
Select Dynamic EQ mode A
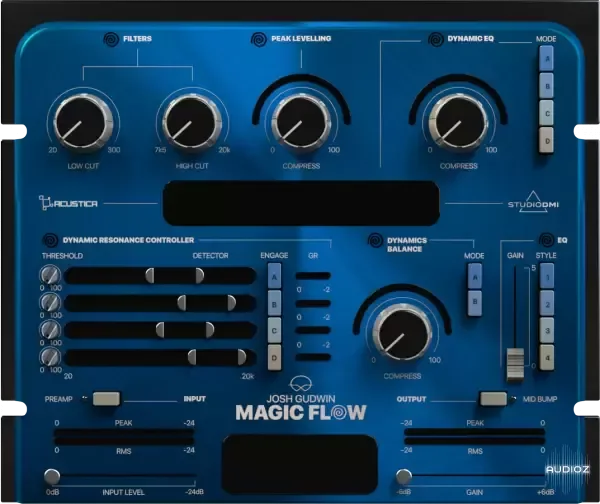(546, 59)
